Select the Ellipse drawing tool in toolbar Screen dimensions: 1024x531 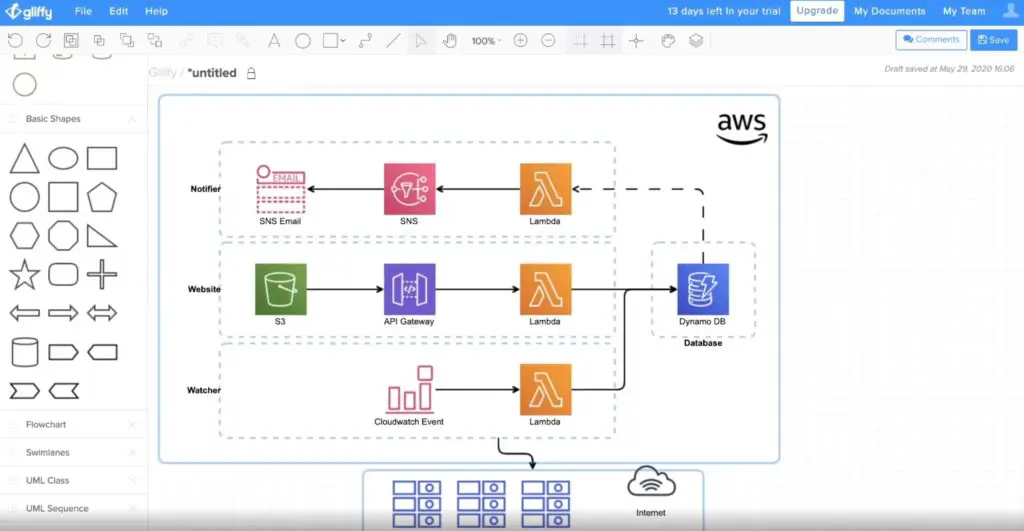coord(303,40)
